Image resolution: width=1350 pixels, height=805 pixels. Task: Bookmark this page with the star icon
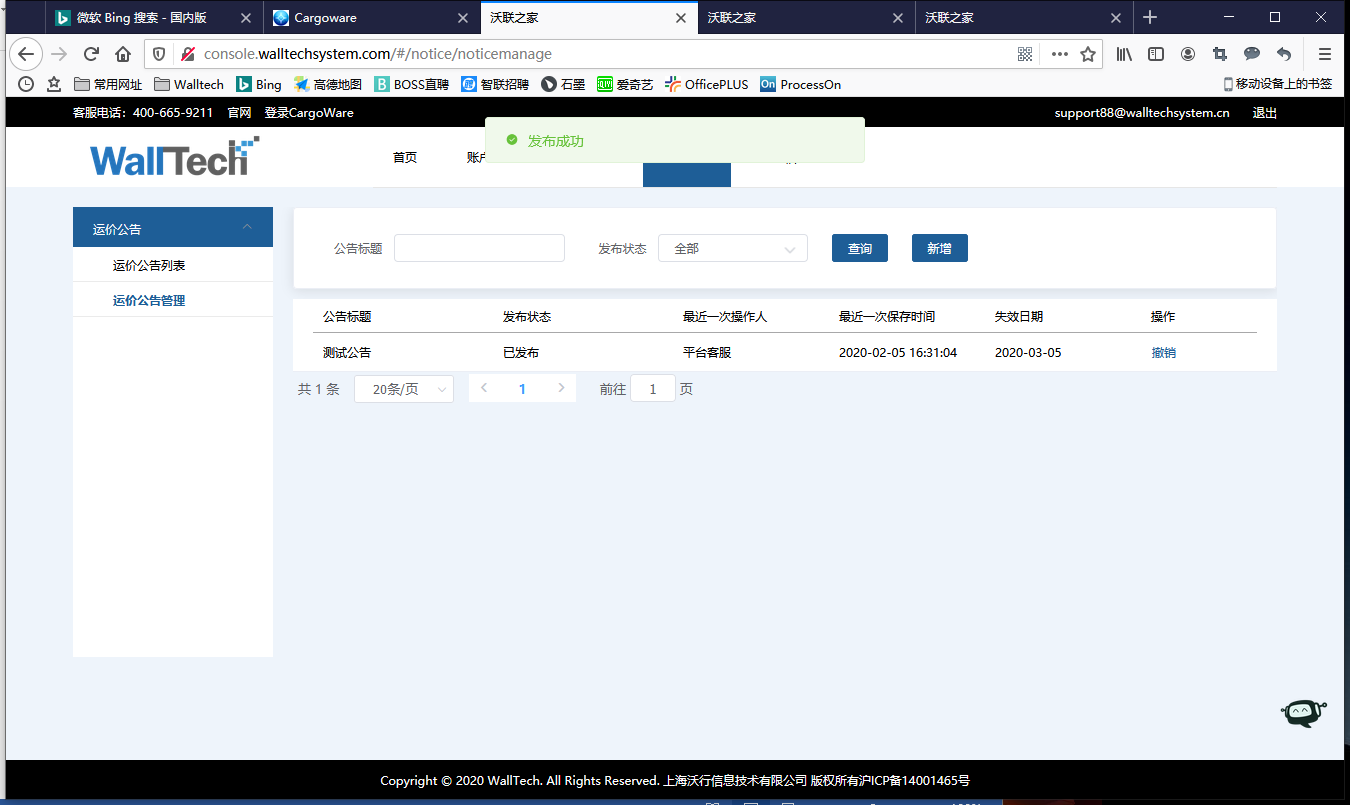(1088, 54)
